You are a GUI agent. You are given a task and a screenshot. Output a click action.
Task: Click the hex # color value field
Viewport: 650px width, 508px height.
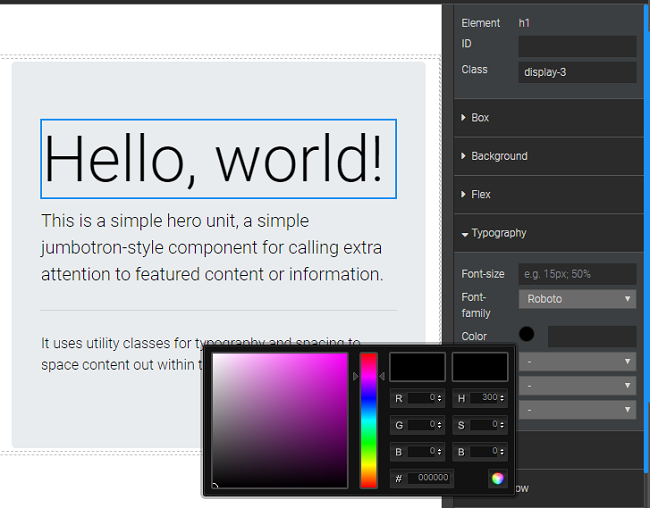[429, 479]
